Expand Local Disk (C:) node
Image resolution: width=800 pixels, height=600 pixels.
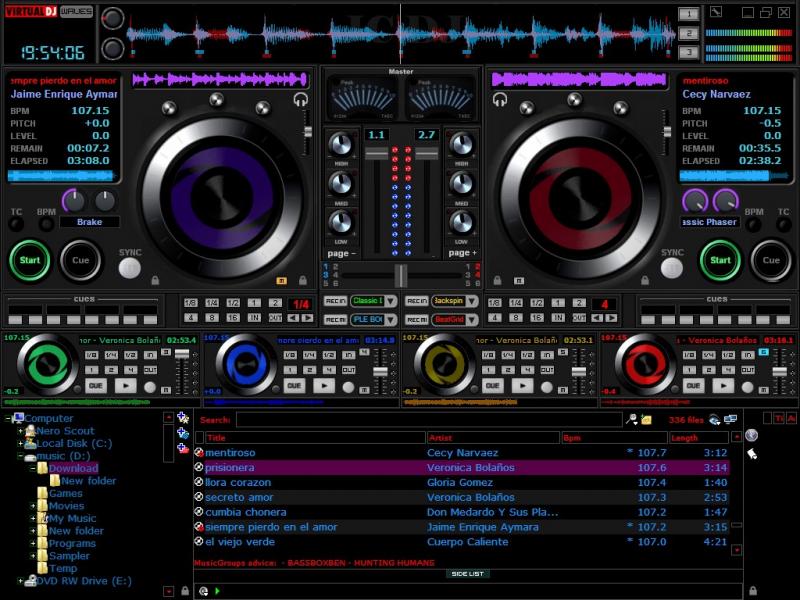click(x=20, y=444)
